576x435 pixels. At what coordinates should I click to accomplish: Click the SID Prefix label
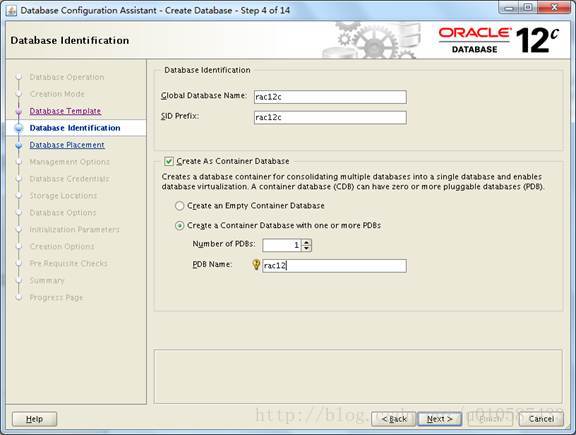pos(180,116)
